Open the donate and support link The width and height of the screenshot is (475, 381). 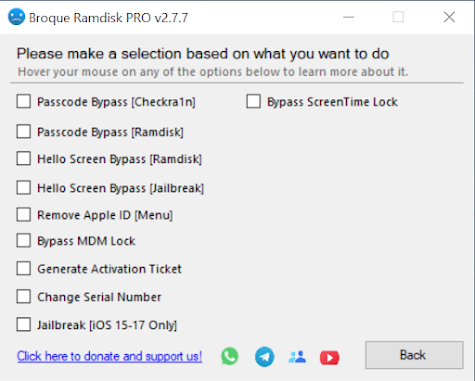coord(109,356)
